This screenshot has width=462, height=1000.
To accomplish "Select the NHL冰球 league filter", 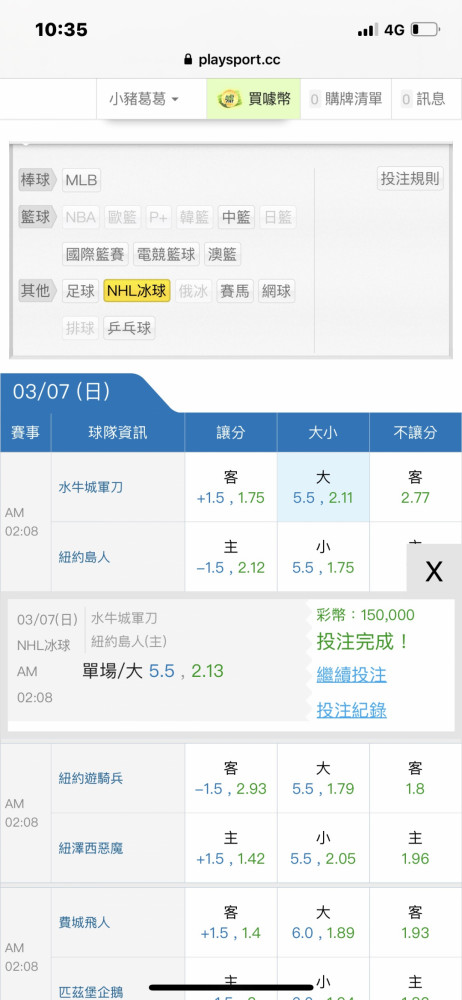I will point(137,291).
